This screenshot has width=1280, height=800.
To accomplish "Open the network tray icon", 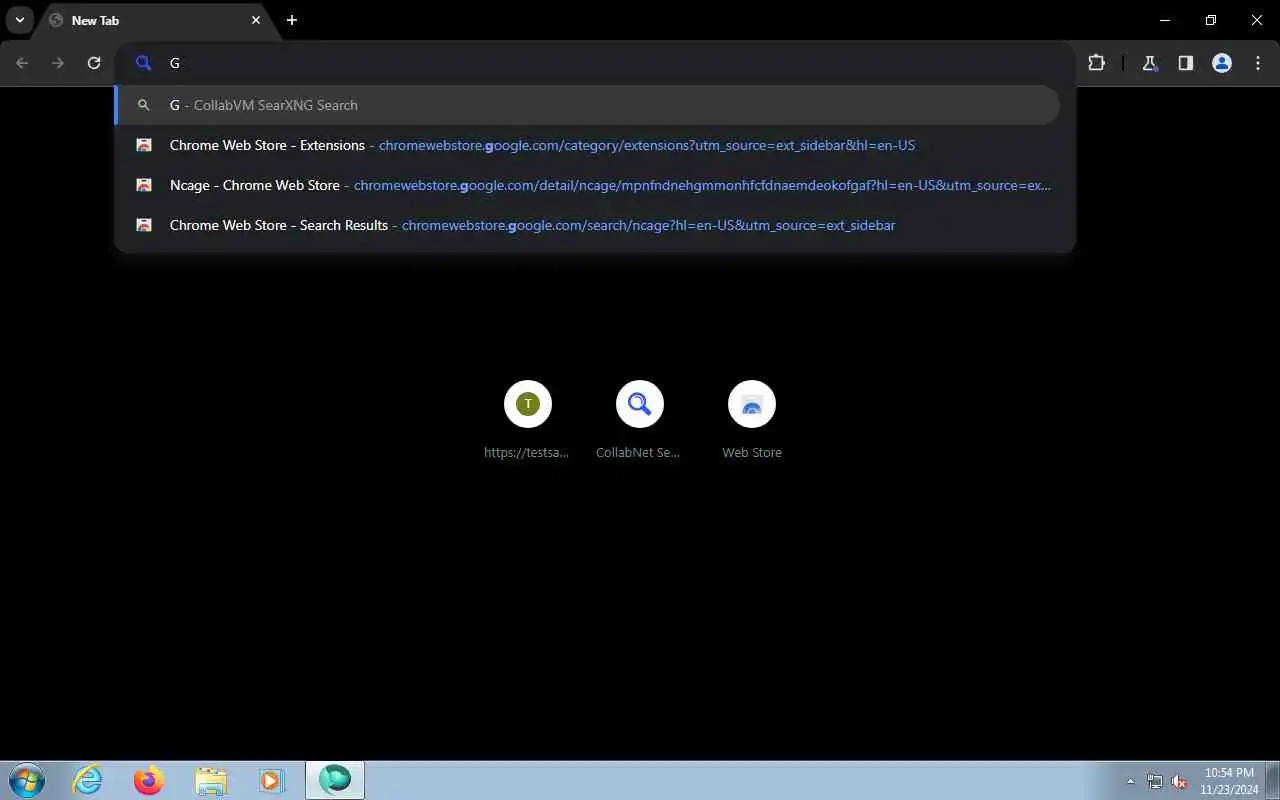I will point(1155,781).
